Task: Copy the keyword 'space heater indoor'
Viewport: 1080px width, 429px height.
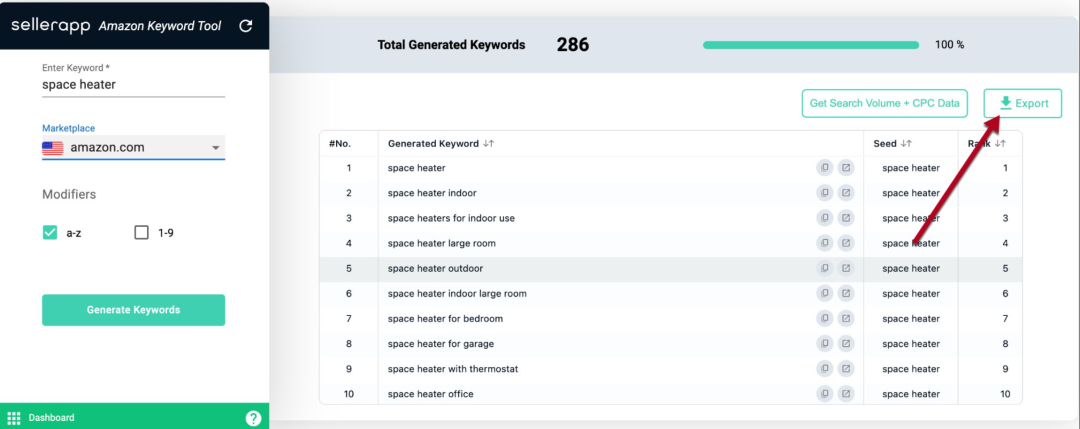Action: click(824, 193)
